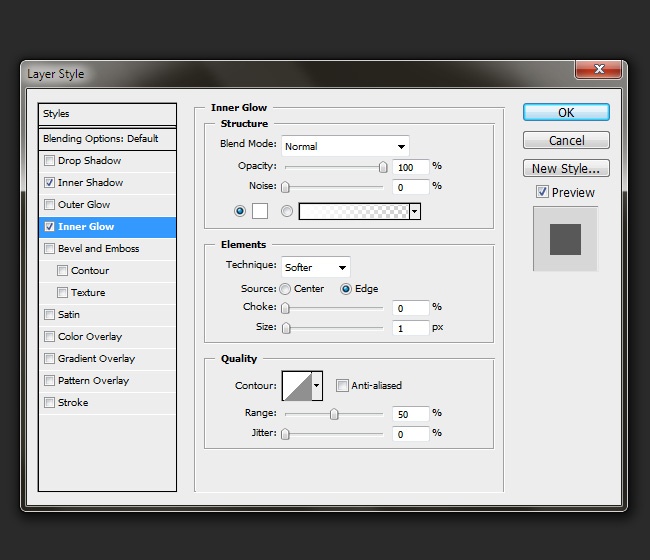Image resolution: width=650 pixels, height=560 pixels.
Task: Toggle the Preview checkbox
Action: tap(542, 192)
